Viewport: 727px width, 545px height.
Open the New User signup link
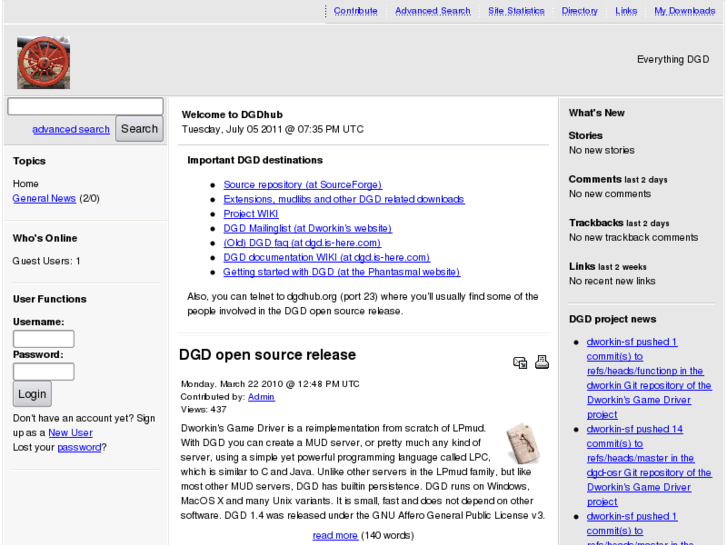point(70,433)
